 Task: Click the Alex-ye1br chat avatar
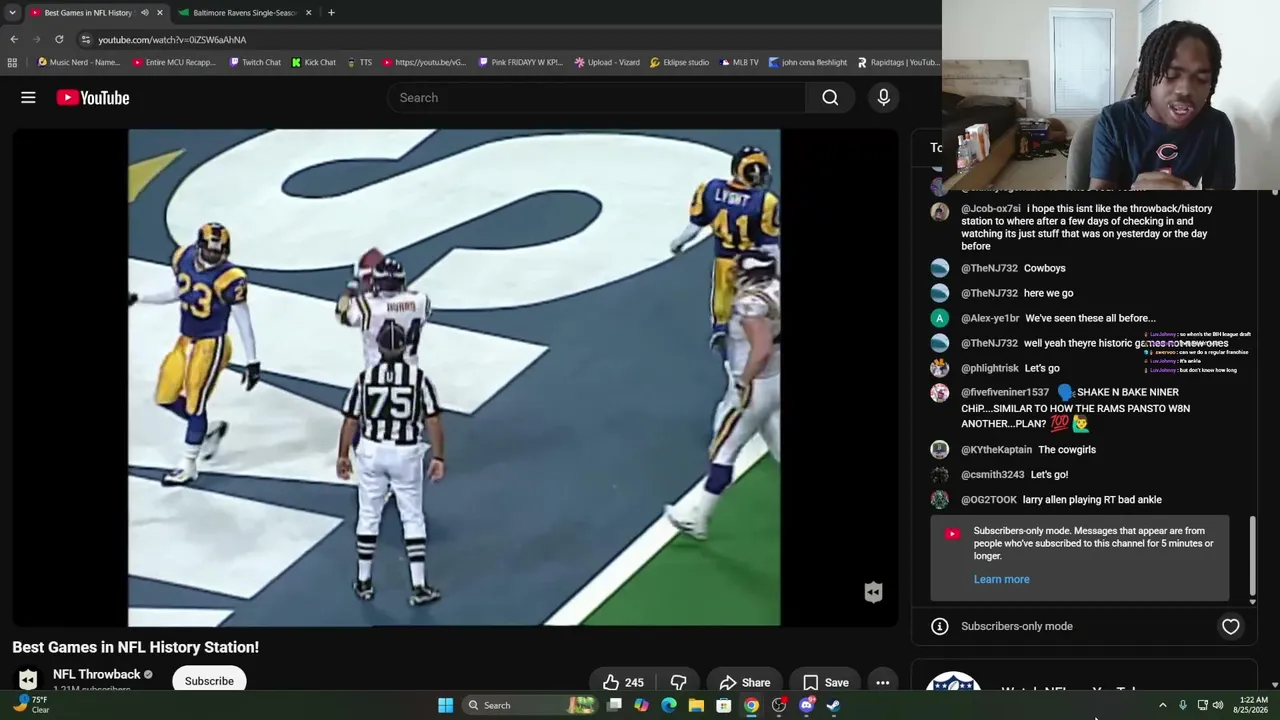point(939,318)
